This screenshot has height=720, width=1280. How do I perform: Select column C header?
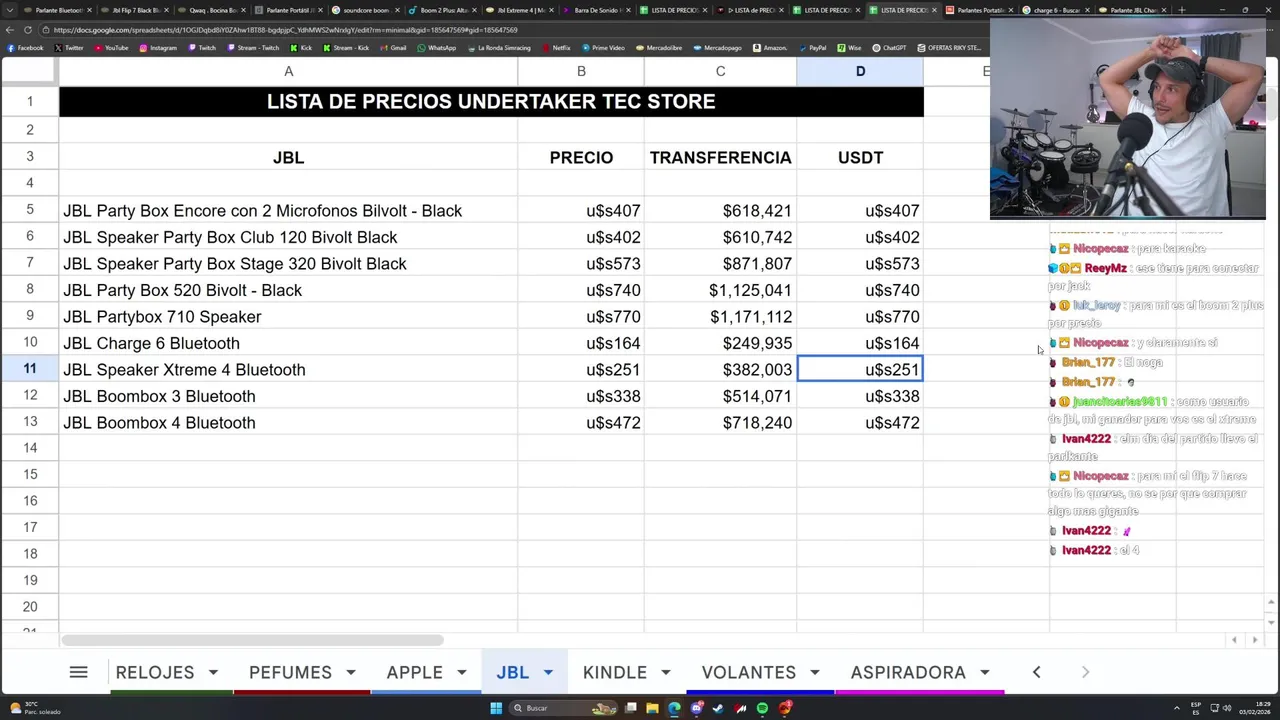(720, 71)
